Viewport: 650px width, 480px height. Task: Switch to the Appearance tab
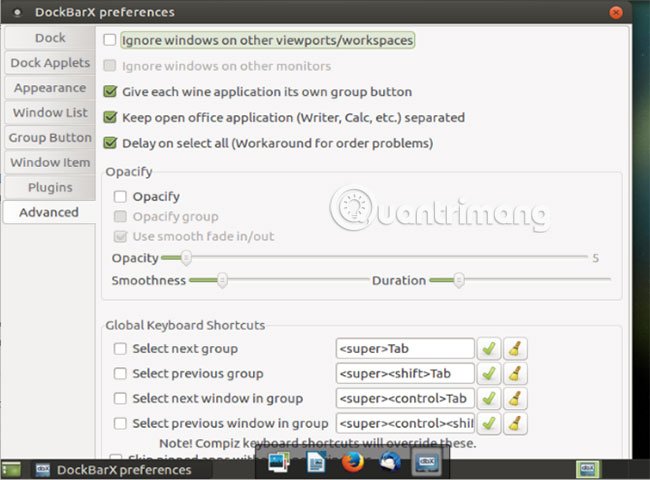[50, 88]
